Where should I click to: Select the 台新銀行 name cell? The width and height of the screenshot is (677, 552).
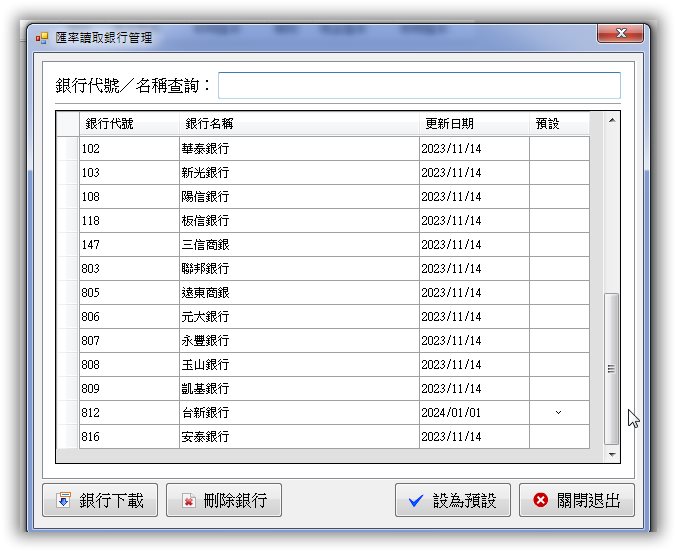pos(299,412)
